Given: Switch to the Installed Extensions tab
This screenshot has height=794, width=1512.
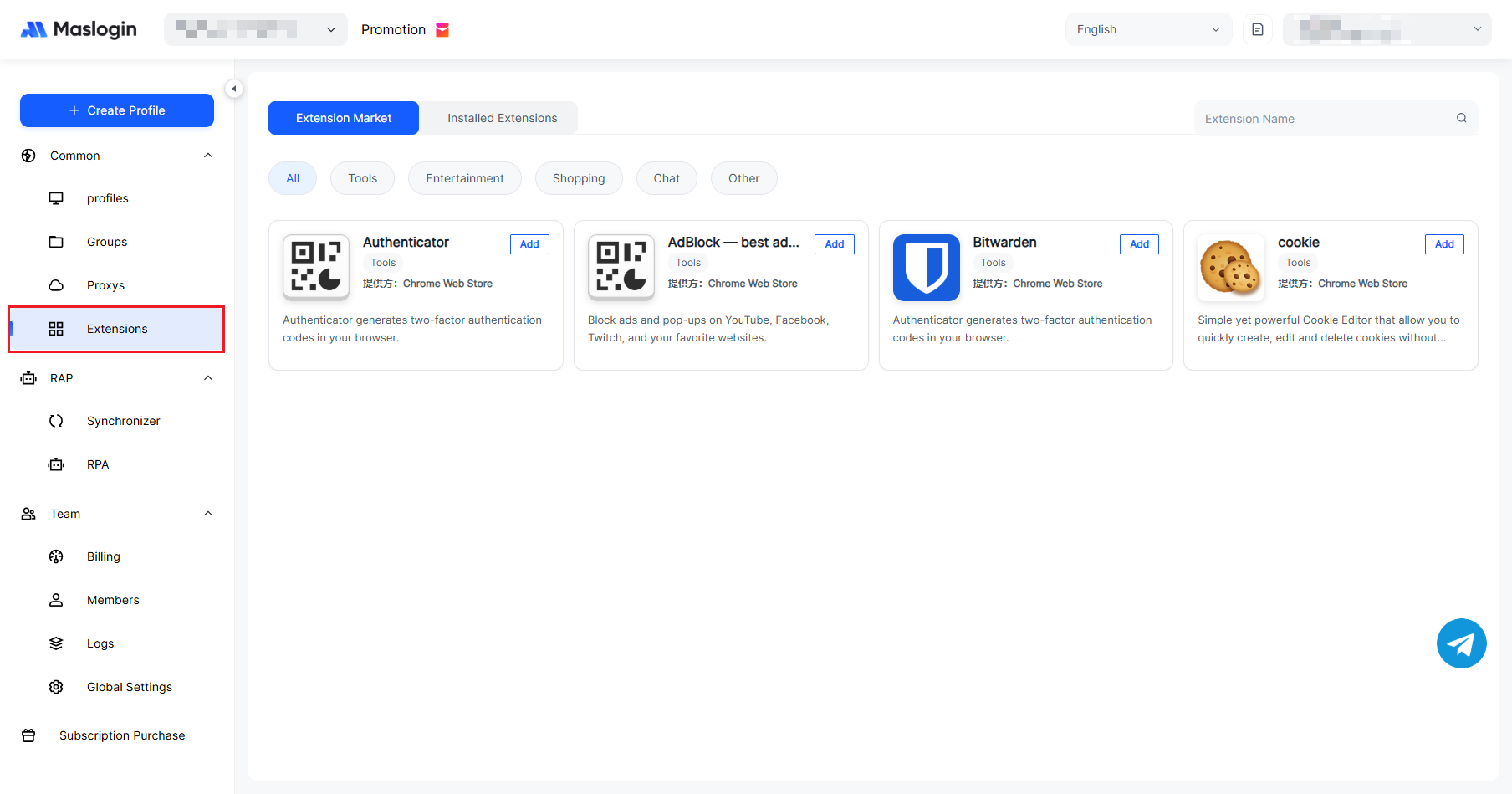Looking at the screenshot, I should click(x=502, y=118).
